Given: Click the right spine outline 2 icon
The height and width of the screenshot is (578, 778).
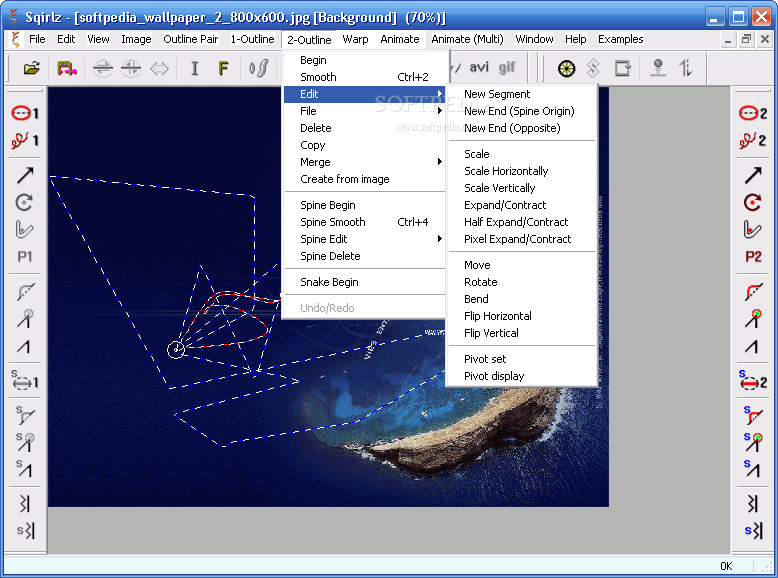Looking at the screenshot, I should coord(753,381).
